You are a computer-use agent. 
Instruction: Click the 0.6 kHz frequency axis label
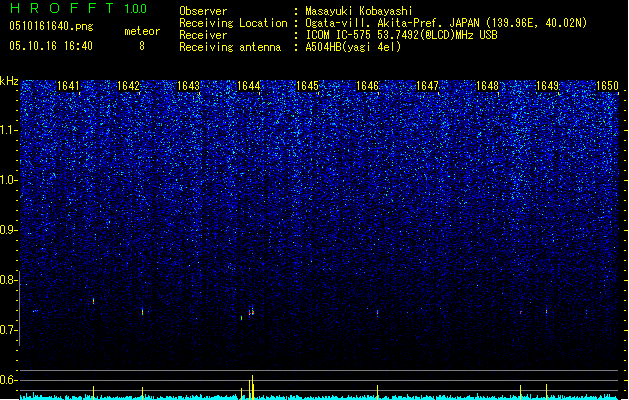(9, 380)
